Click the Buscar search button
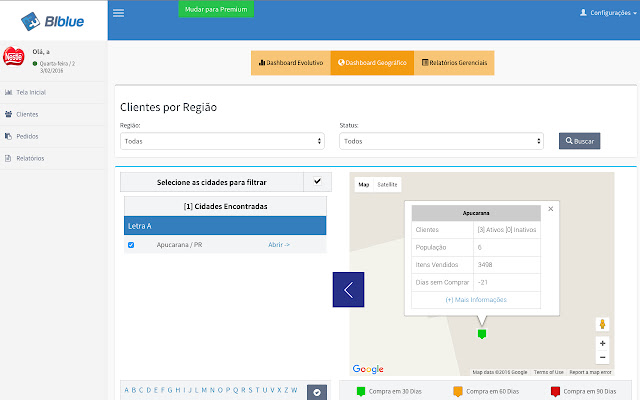640x400 pixels. [x=579, y=141]
